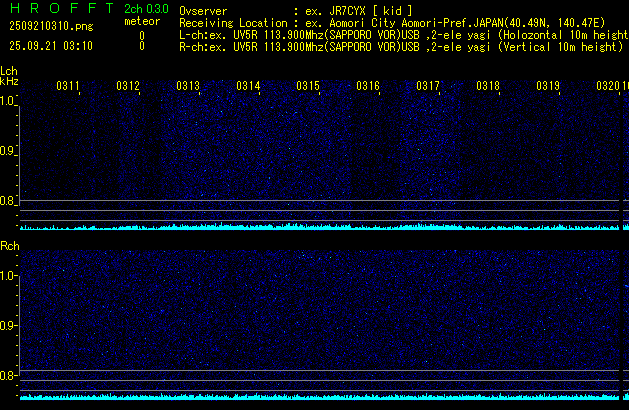Click the R-ch UV5R description line
The width and height of the screenshot is (629, 410).
coord(400,46)
